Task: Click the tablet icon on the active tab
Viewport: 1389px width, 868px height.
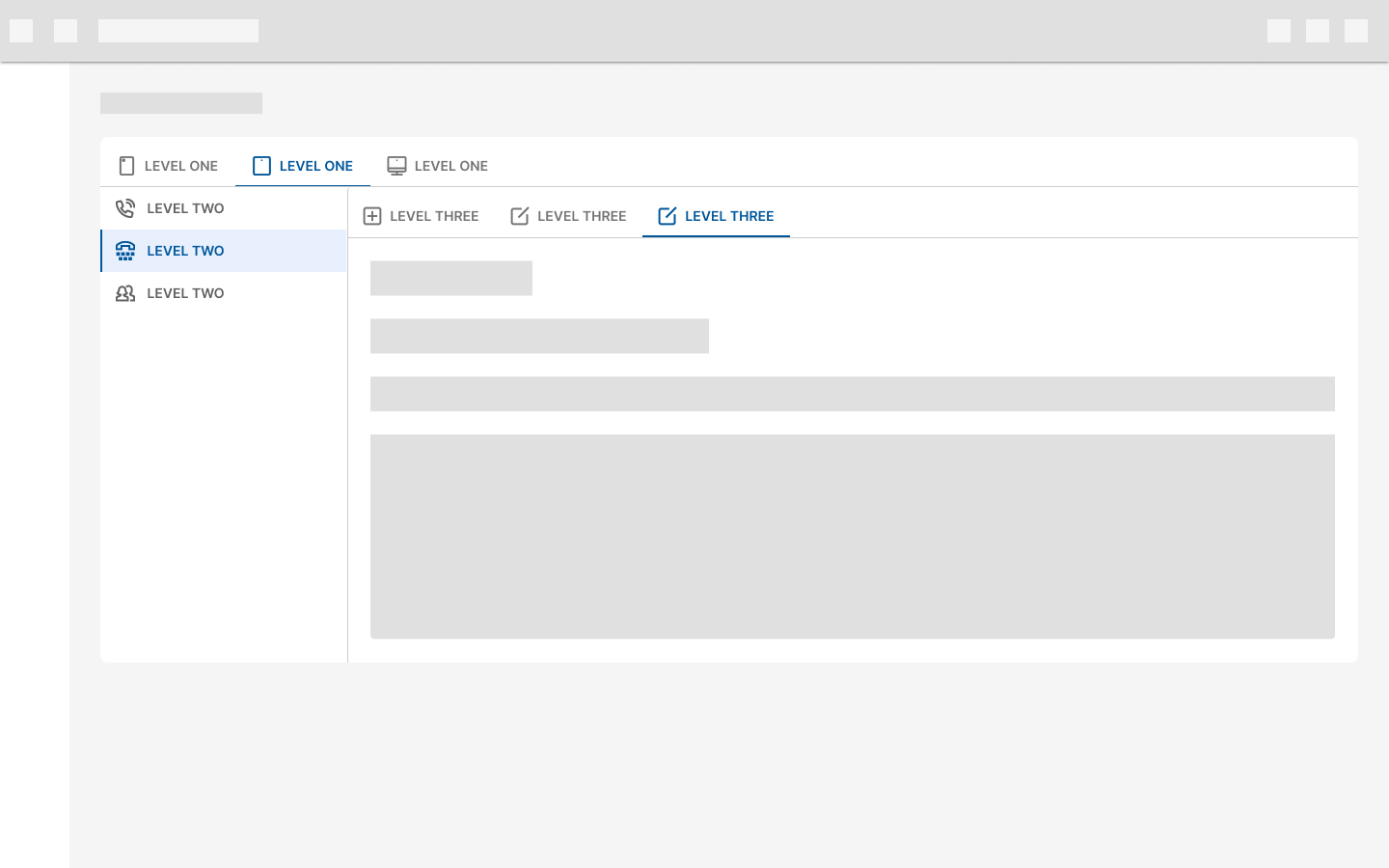Action: (x=260, y=165)
